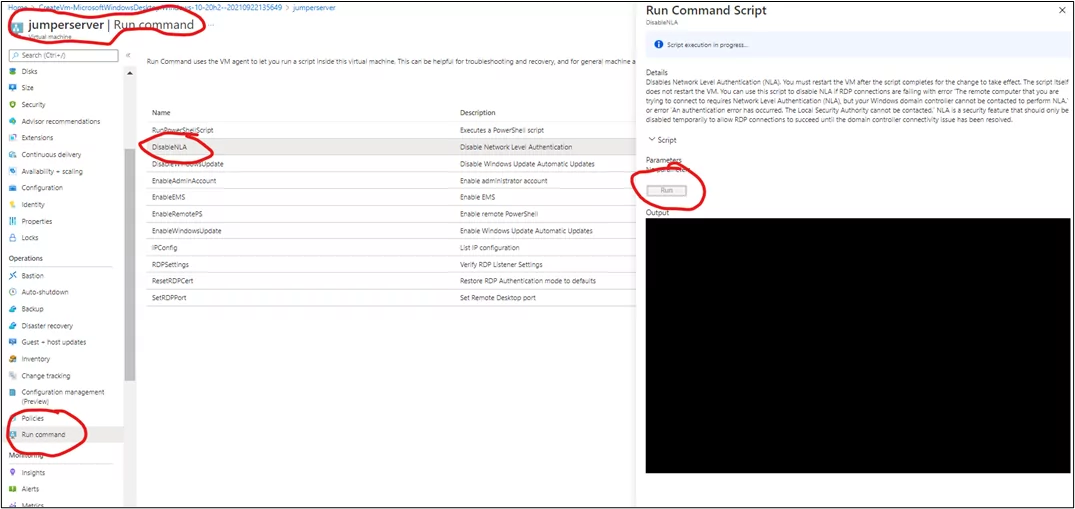The height and width of the screenshot is (509, 1075).
Task: Open Advisor recommendations menu item
Action: (60, 121)
